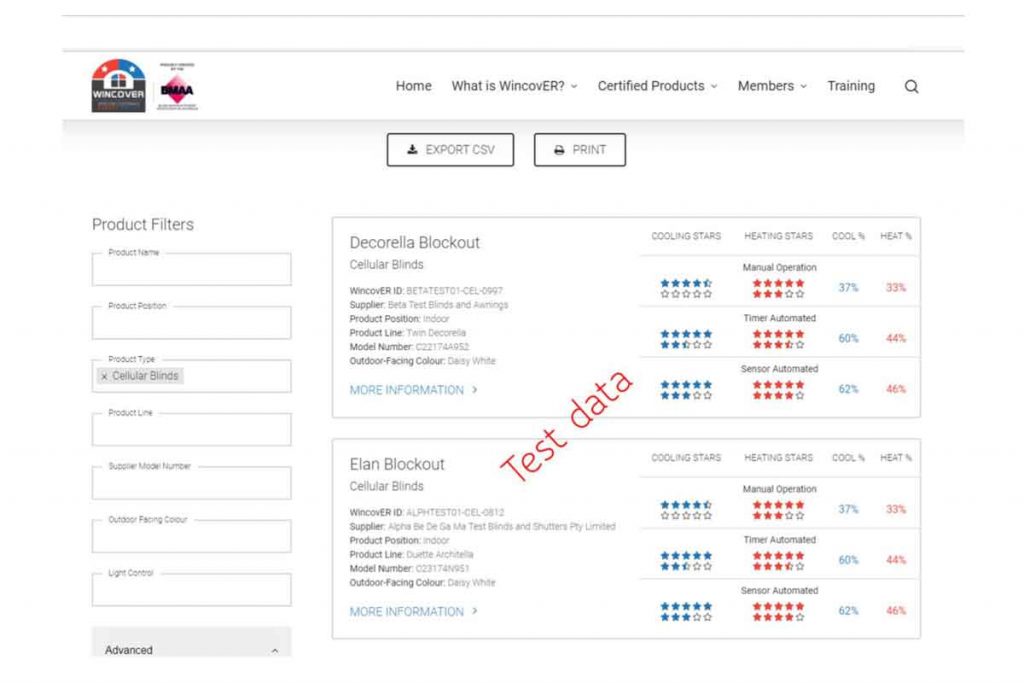Image resolution: width=1024 pixels, height=683 pixels.
Task: Click Decorella Sensor Automated heating stars
Action: tap(778, 390)
